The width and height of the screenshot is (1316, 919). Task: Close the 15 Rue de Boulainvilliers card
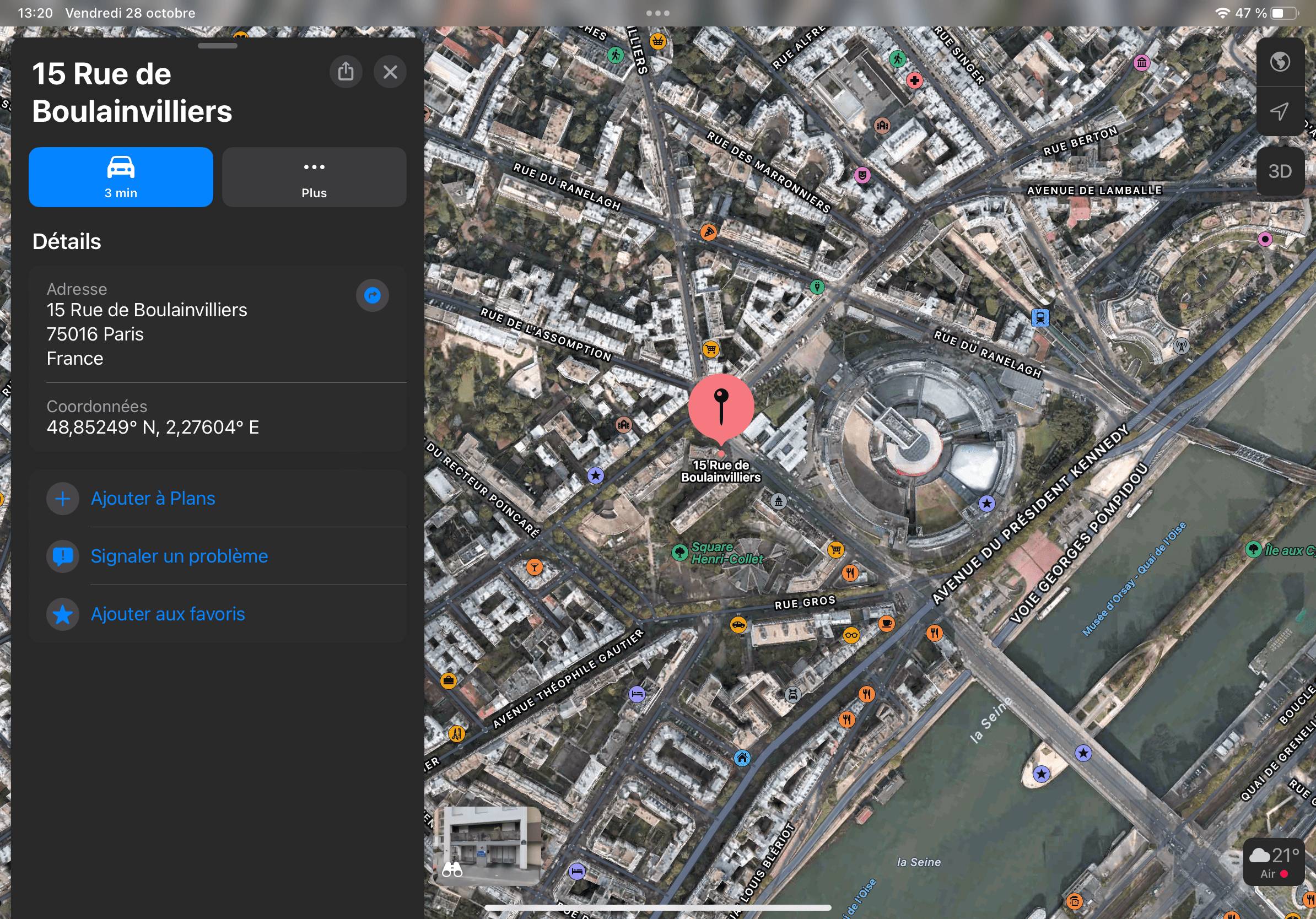[390, 72]
